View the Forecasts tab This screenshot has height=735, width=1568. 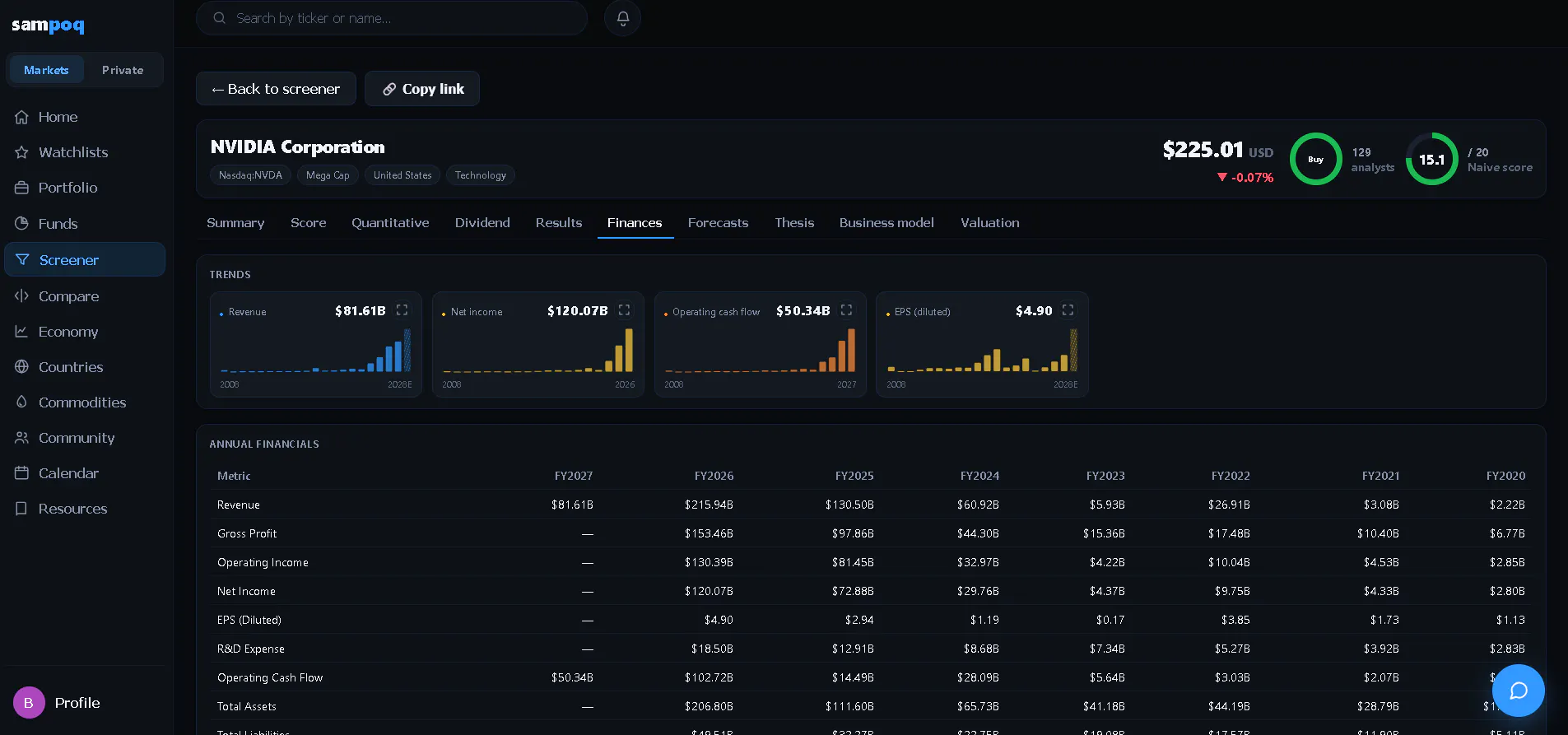coord(718,223)
